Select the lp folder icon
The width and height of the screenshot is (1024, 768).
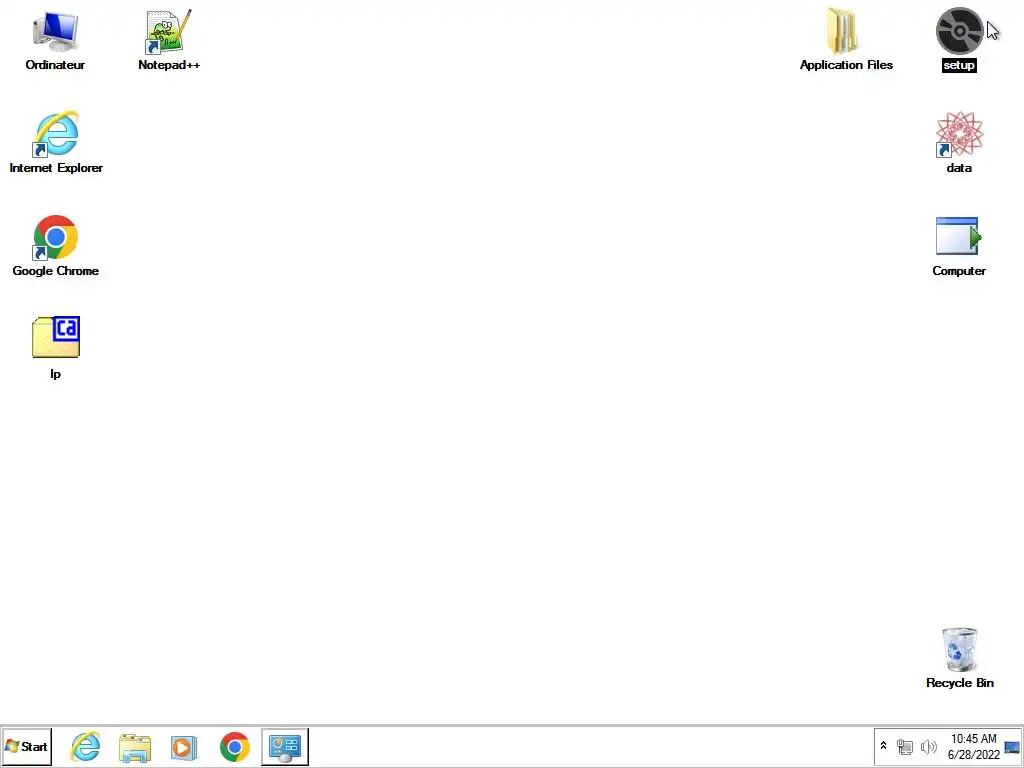(x=56, y=337)
